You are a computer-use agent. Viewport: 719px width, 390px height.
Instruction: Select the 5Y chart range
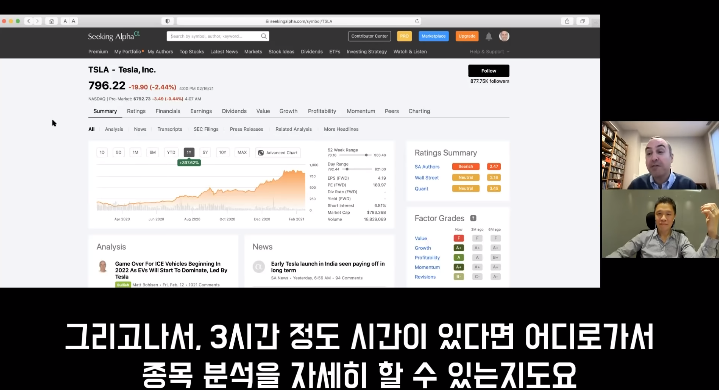coord(205,153)
